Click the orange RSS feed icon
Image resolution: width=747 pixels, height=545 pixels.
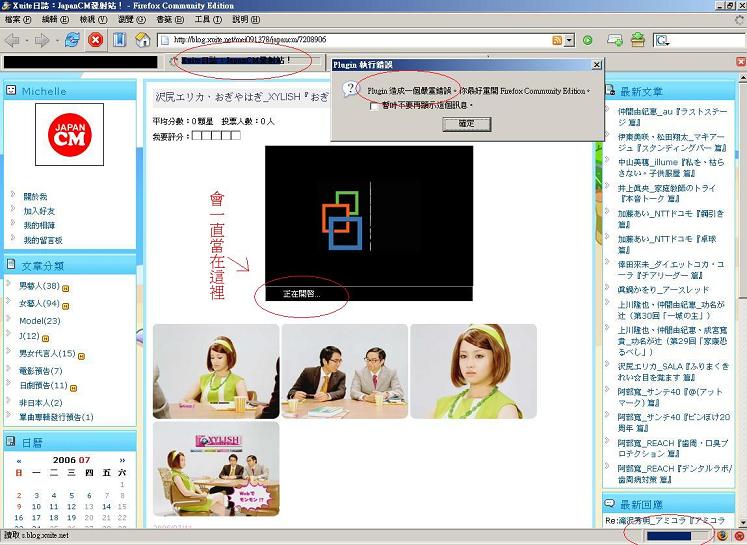[x=557, y=40]
